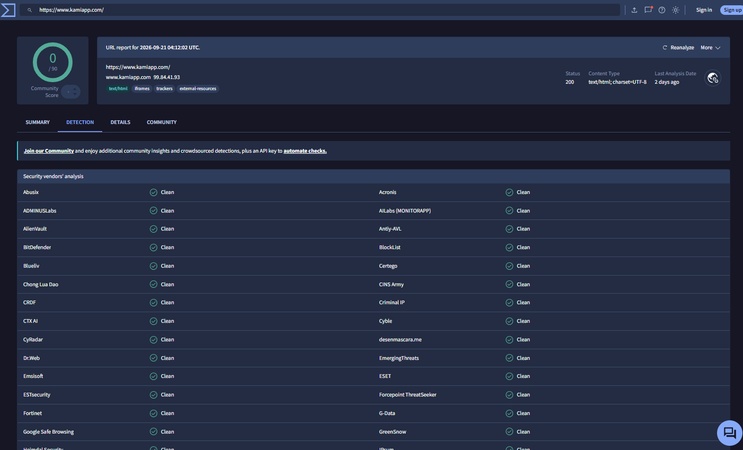Open the notifications flag icon
Image resolution: width=743 pixels, height=450 pixels.
[x=648, y=10]
